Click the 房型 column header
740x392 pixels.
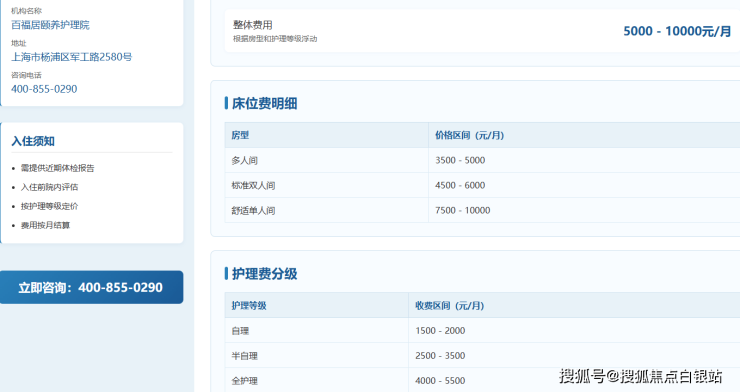pyautogui.click(x=240, y=135)
